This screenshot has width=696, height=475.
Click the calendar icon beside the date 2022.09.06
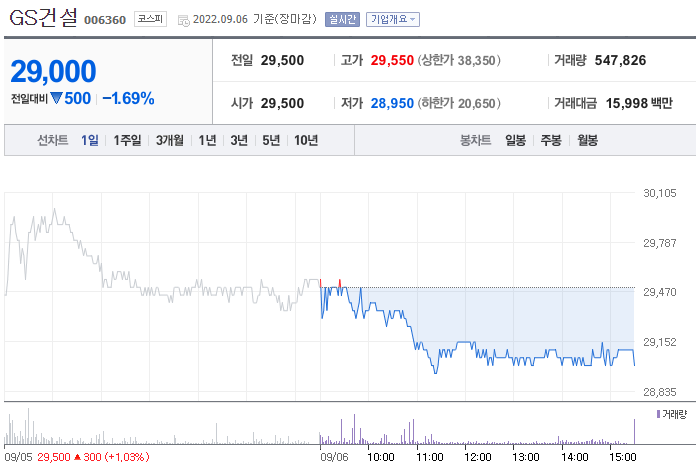[x=183, y=20]
